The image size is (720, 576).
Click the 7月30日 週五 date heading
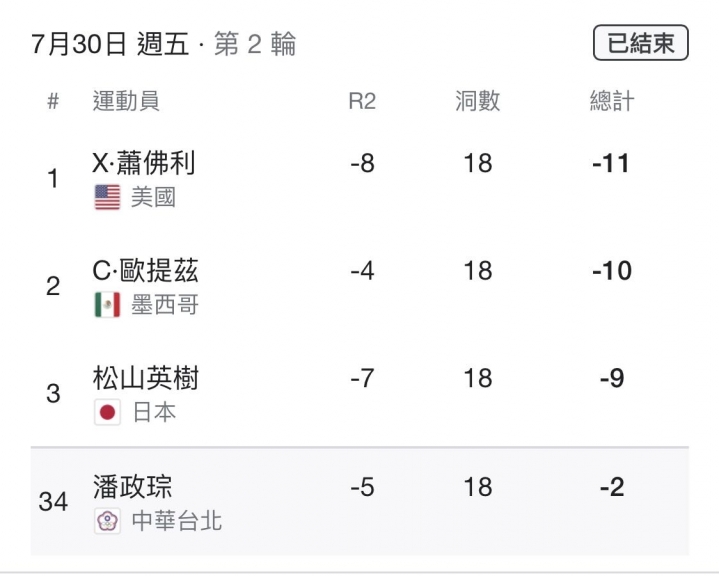[110, 44]
